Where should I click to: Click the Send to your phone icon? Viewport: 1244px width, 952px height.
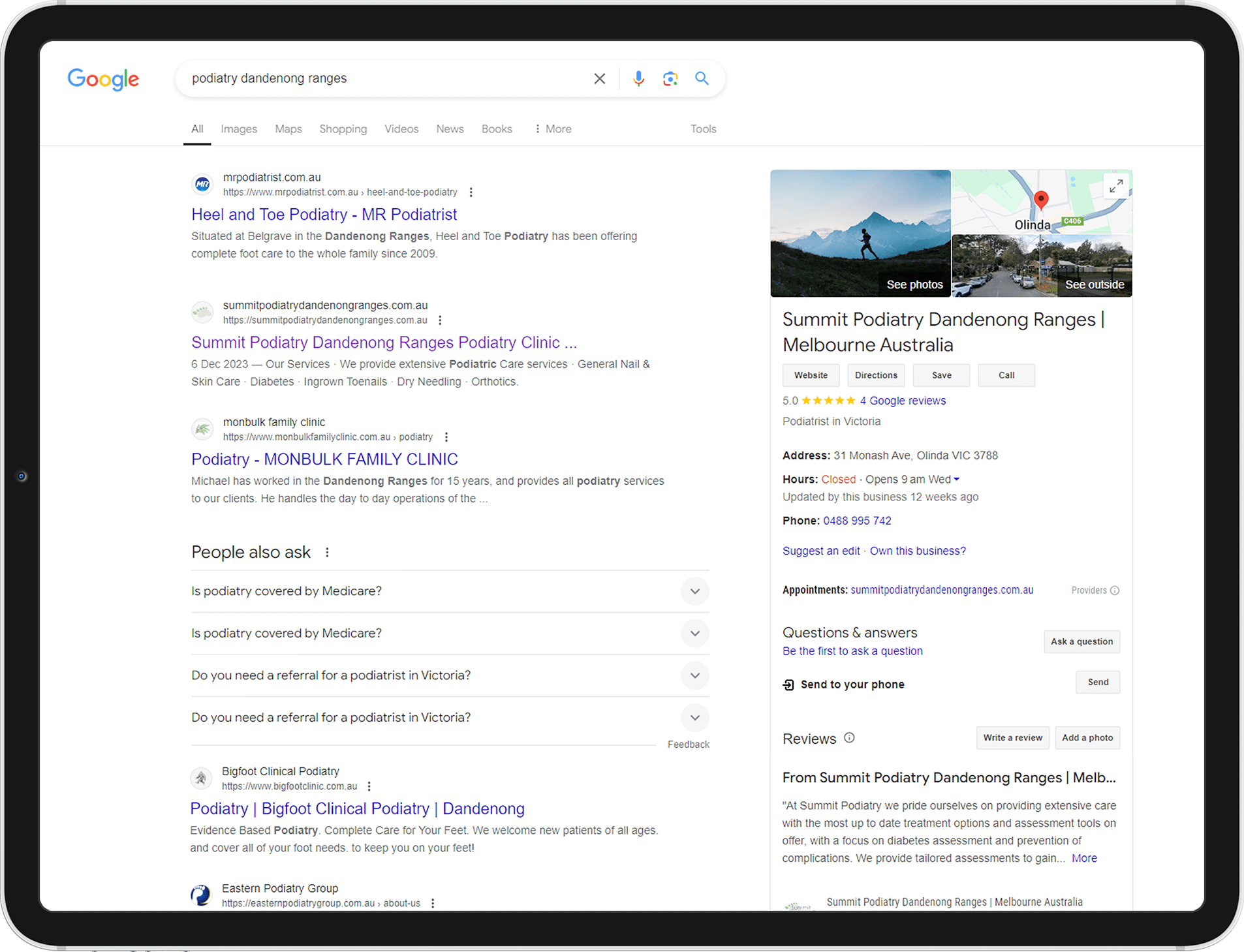[x=788, y=684]
